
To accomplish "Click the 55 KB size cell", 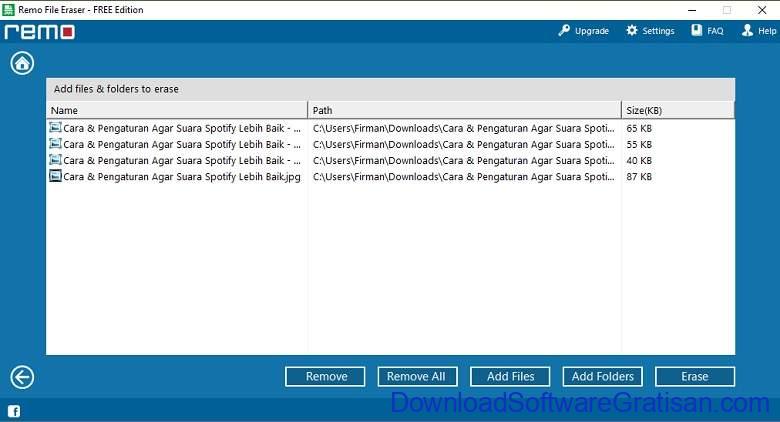I will (x=639, y=144).
